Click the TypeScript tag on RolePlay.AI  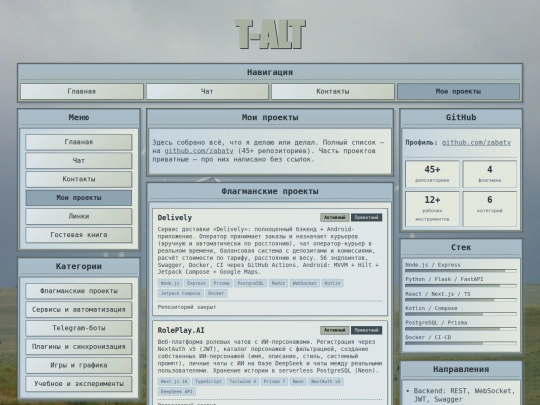point(208,382)
